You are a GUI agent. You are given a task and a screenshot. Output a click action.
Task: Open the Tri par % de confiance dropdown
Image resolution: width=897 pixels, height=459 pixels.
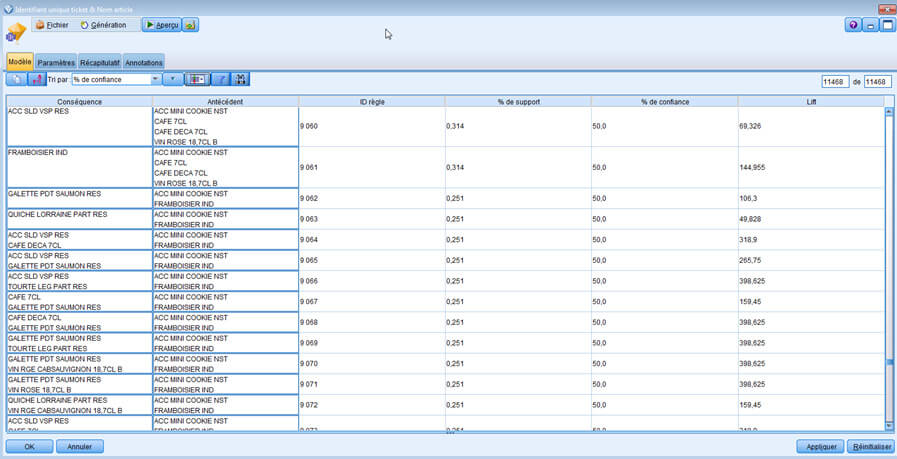coord(116,80)
